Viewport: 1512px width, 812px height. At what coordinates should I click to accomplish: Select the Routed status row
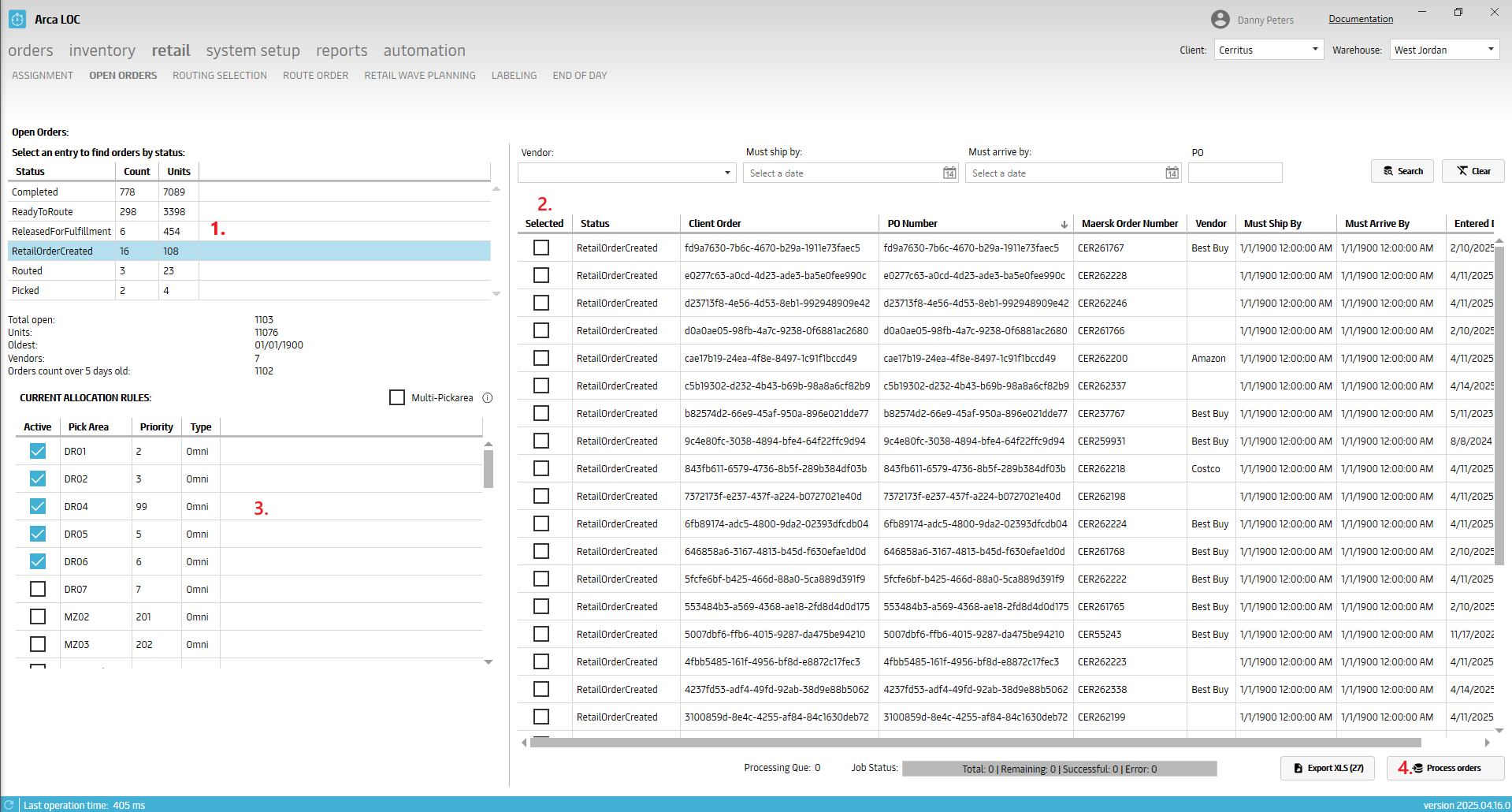pos(249,270)
